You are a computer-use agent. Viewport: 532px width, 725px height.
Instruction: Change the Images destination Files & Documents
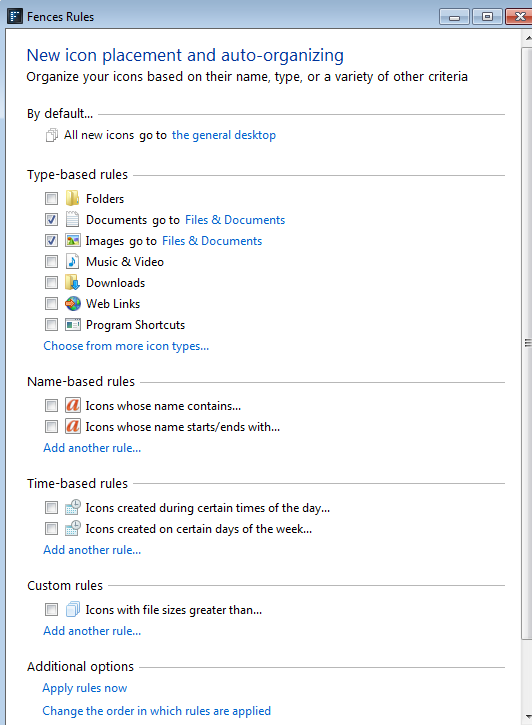click(212, 241)
